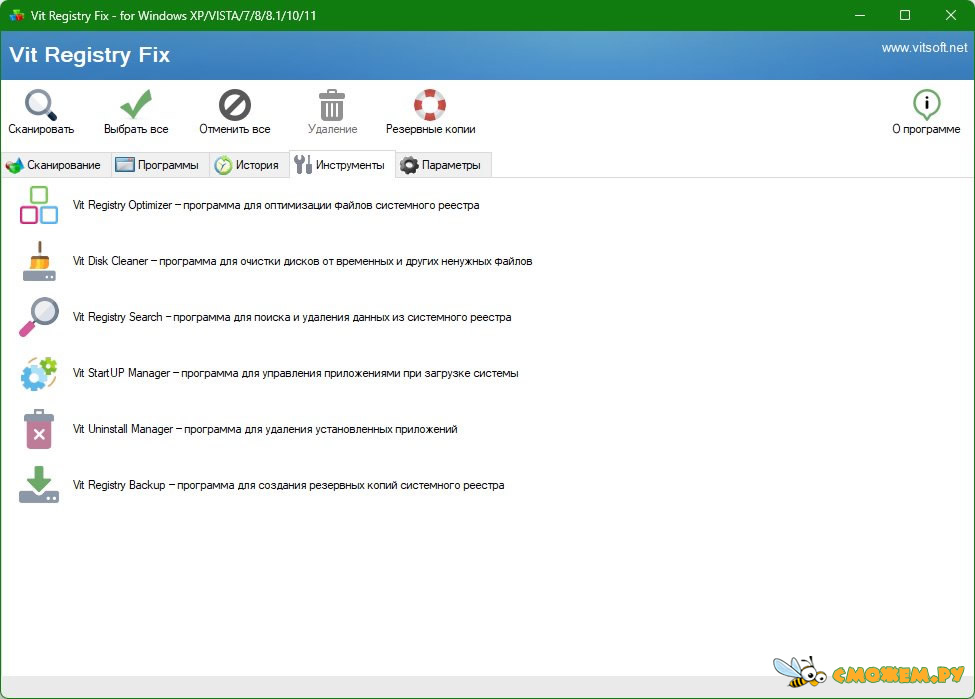This screenshot has height=699, width=975.
Task: Maximize the Vit Registry Fix window
Action: pyautogui.click(x=905, y=16)
